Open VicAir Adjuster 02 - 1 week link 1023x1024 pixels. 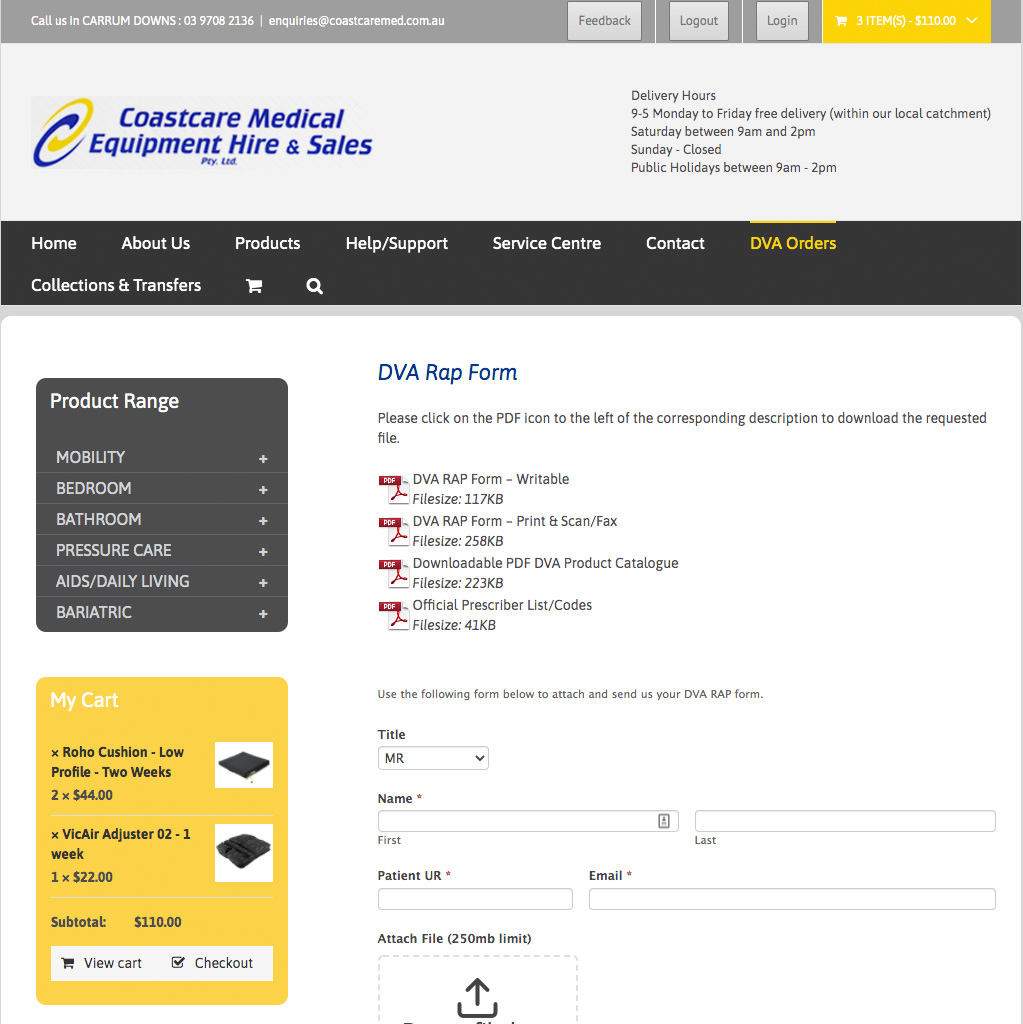click(121, 844)
